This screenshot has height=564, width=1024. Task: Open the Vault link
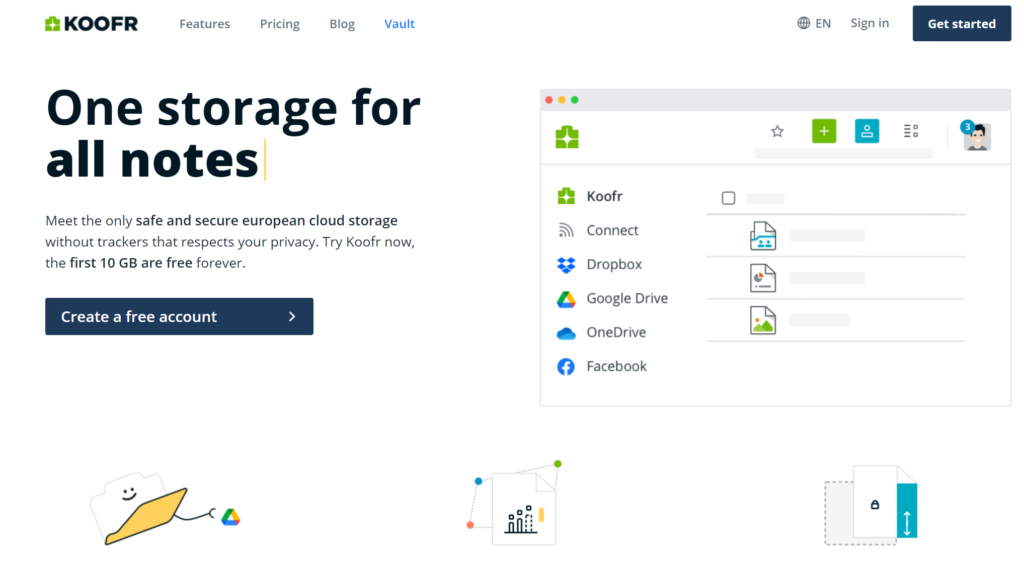click(399, 24)
